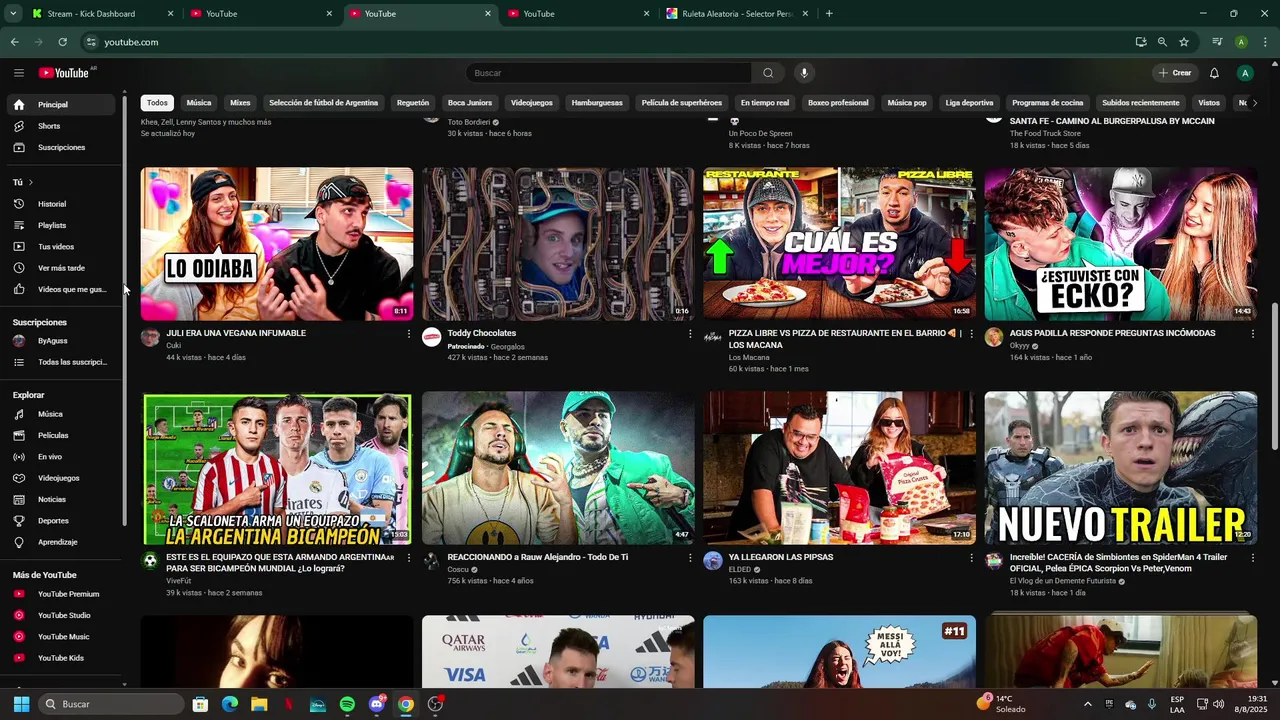This screenshot has width=1280, height=720.
Task: Select the Mixes filter chip
Action: 240,103
